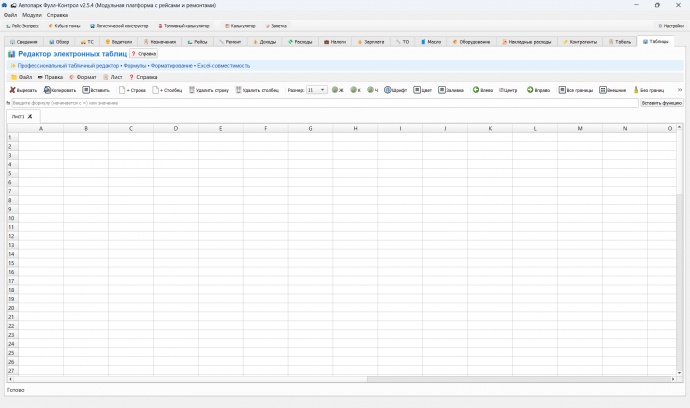Center cell content with Центр
Screen dimensions: 690x408
tap(508, 90)
